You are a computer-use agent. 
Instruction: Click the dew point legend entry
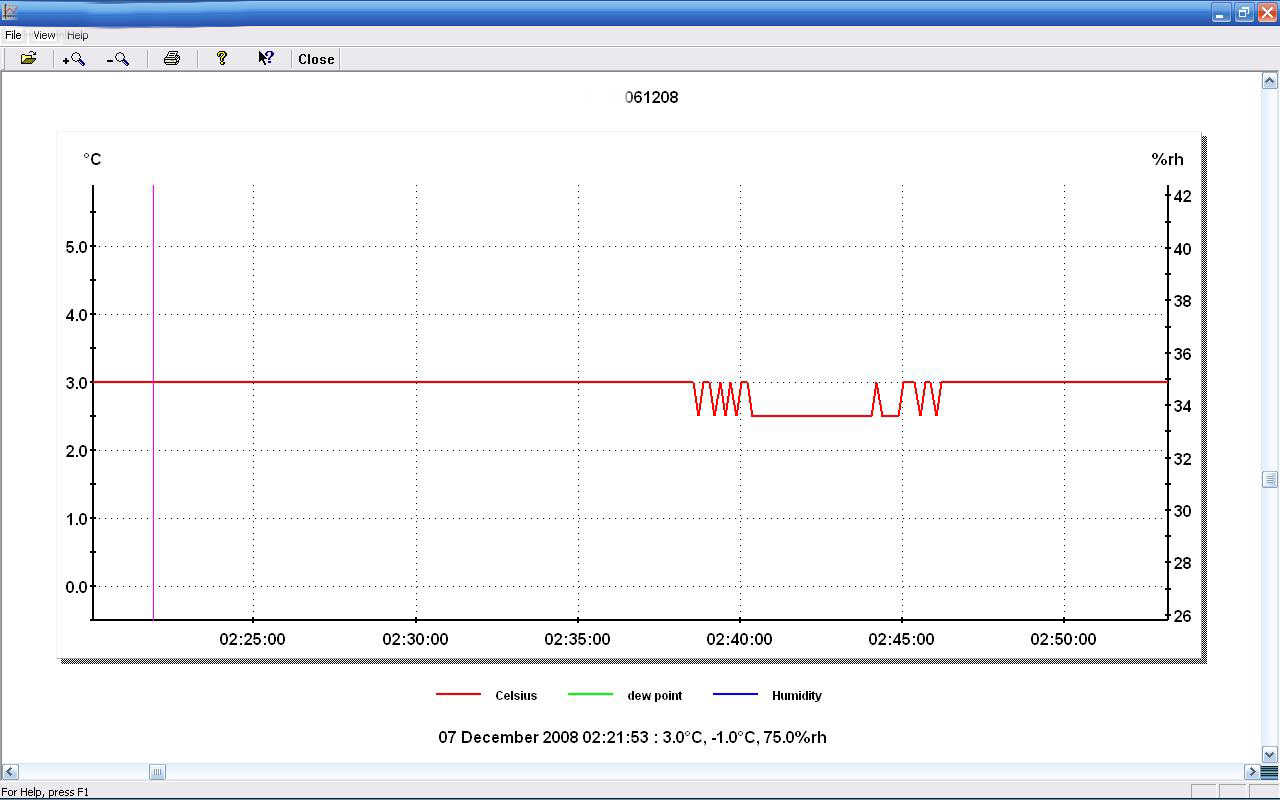(654, 695)
